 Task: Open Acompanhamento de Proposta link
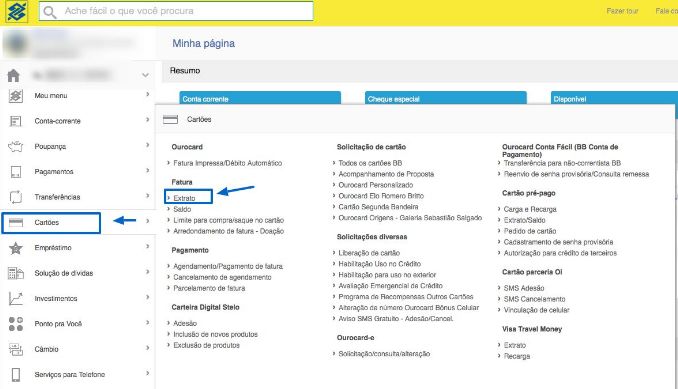386,174
